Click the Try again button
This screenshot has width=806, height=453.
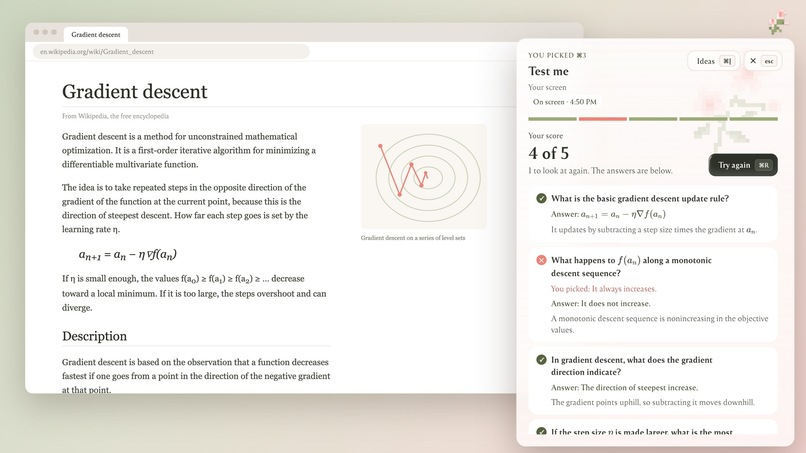(743, 165)
